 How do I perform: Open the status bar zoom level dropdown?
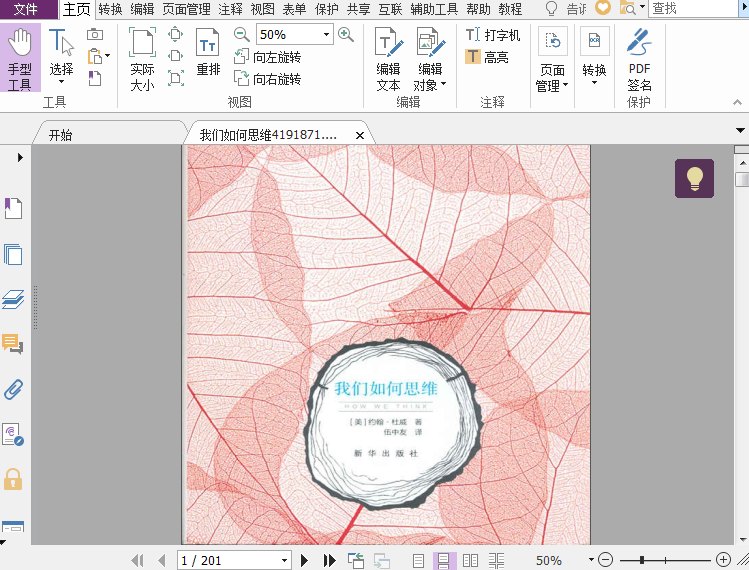click(x=591, y=559)
